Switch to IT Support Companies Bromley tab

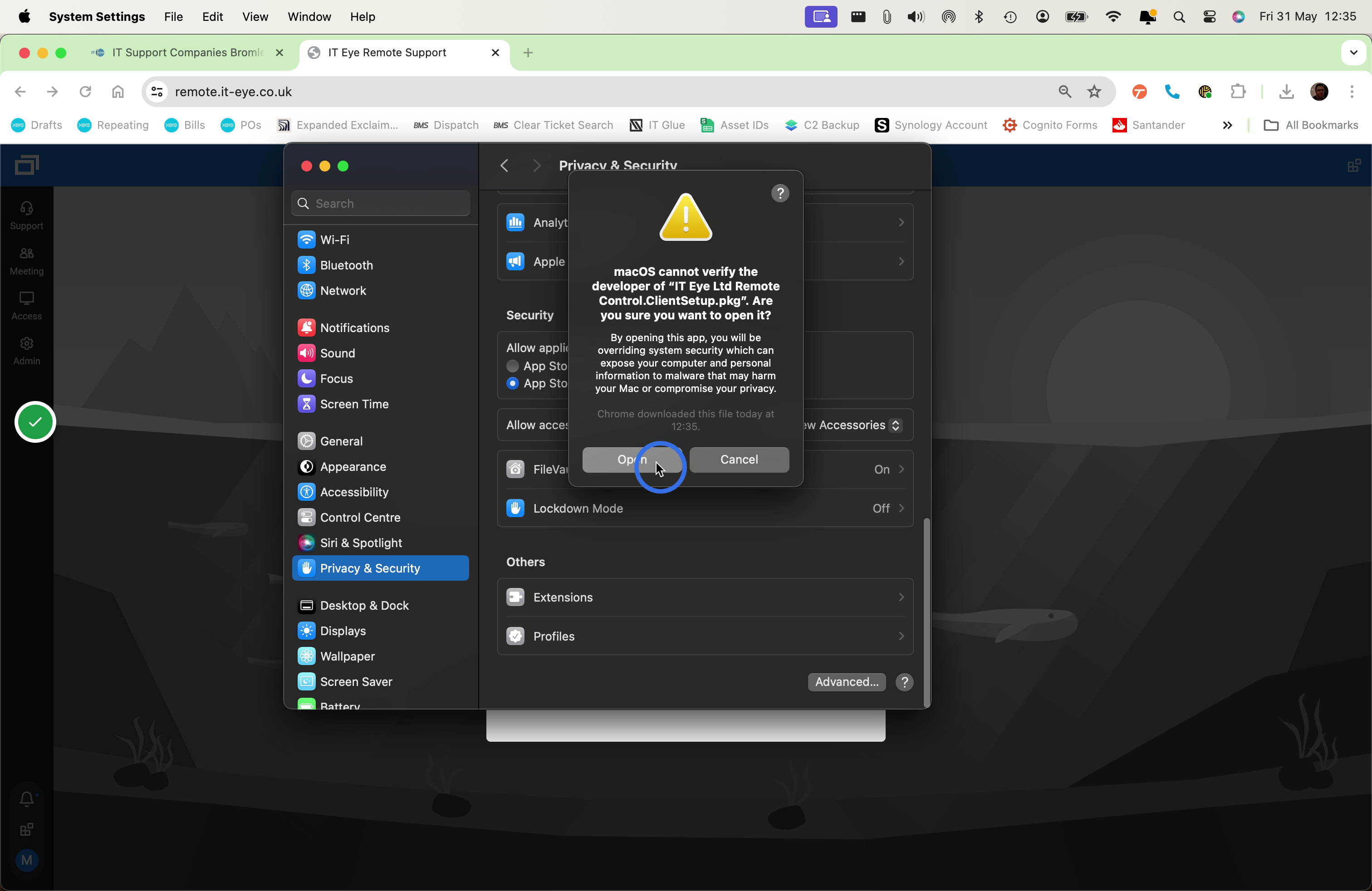pos(187,53)
